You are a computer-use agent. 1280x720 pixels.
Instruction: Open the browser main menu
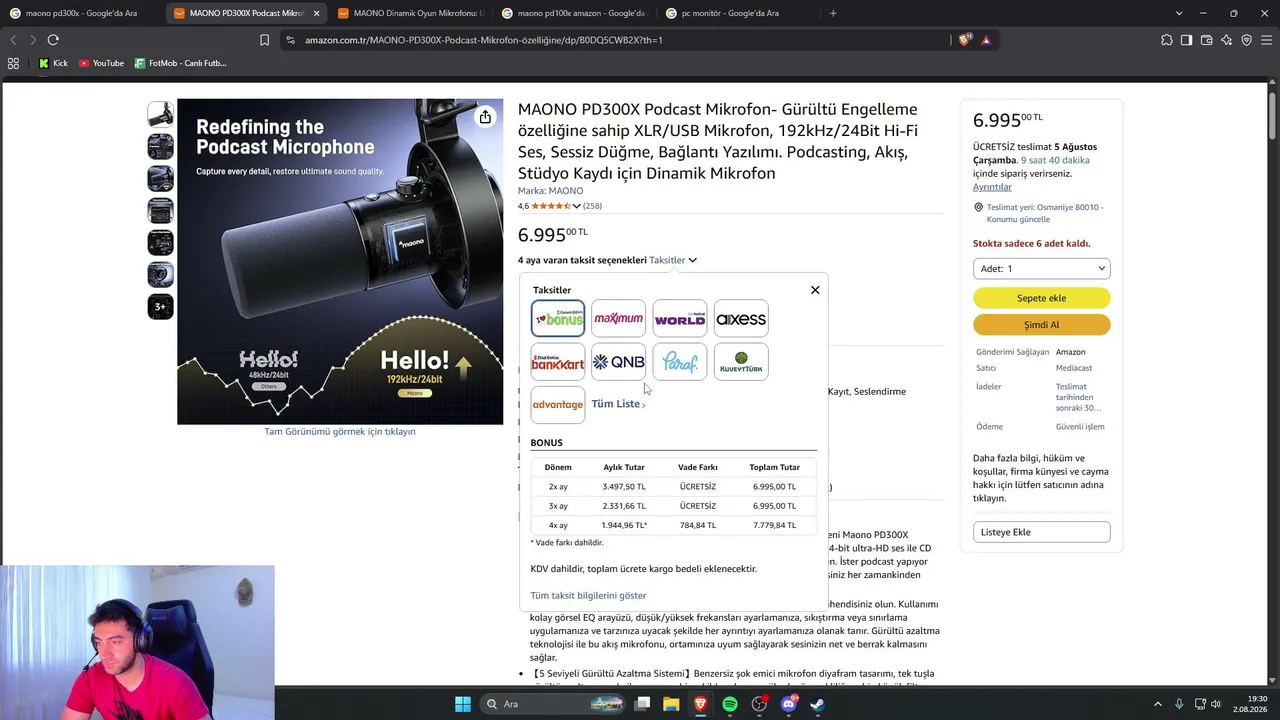1266,40
